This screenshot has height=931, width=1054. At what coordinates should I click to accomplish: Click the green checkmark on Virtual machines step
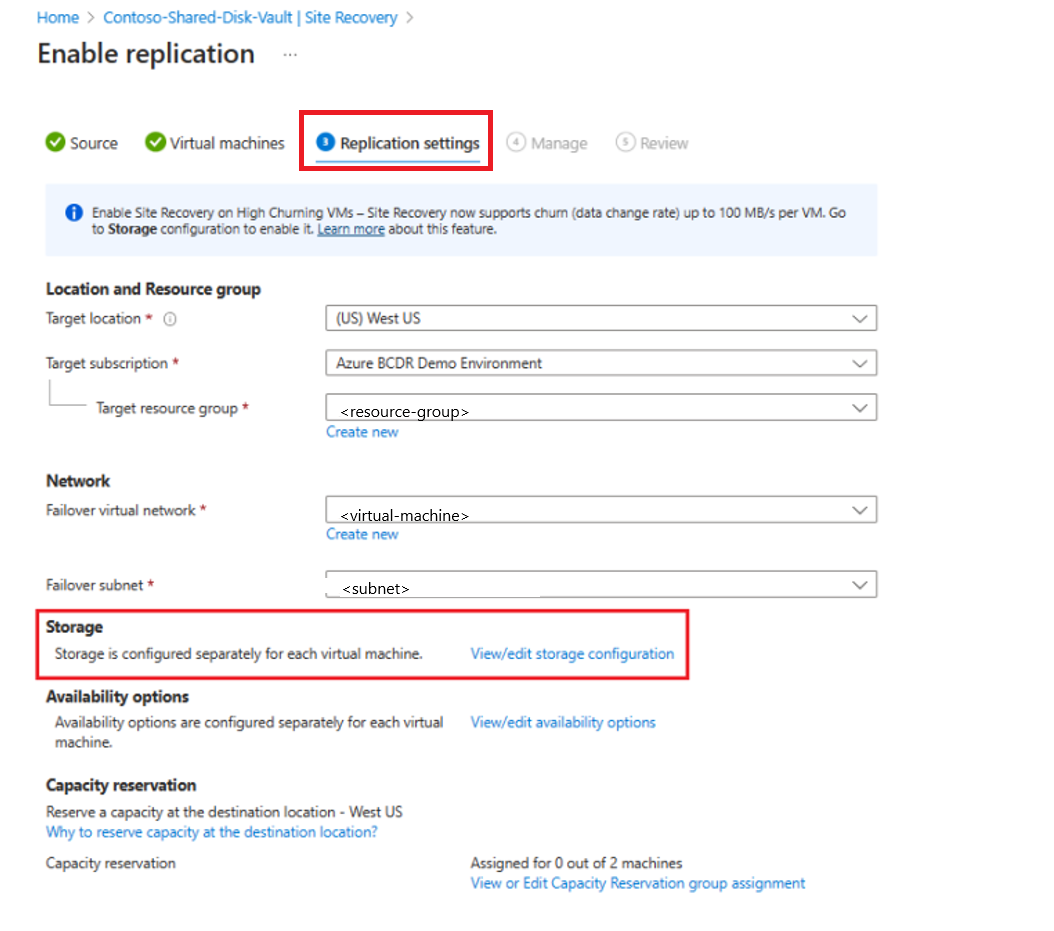156,143
